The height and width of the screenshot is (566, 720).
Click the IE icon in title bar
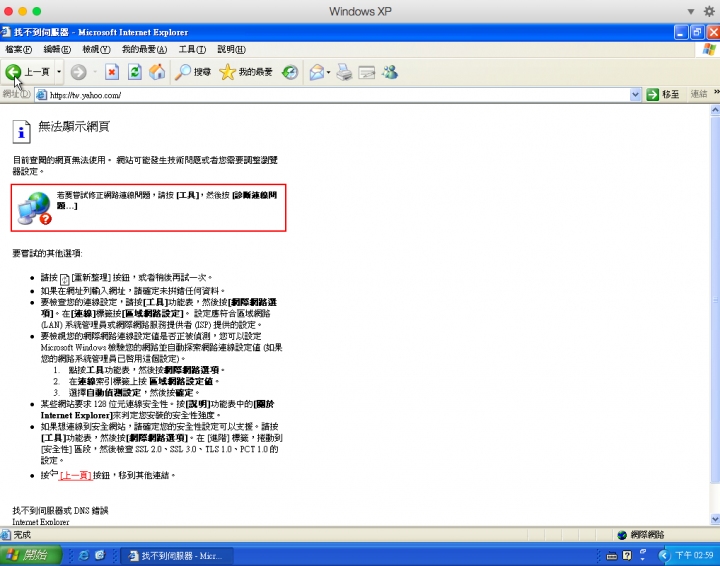pyautogui.click(x=6, y=32)
